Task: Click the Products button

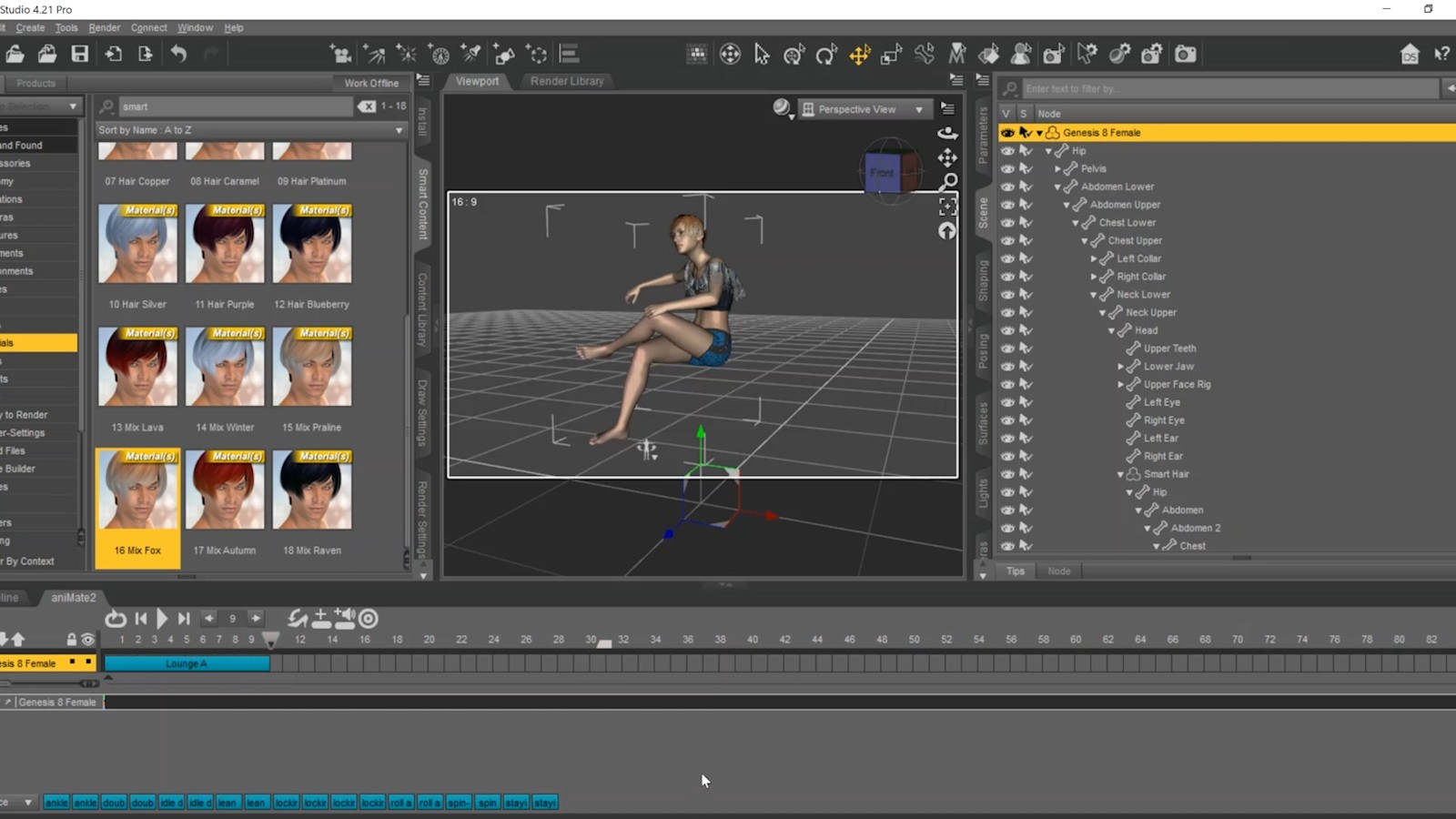Action: coord(36,83)
